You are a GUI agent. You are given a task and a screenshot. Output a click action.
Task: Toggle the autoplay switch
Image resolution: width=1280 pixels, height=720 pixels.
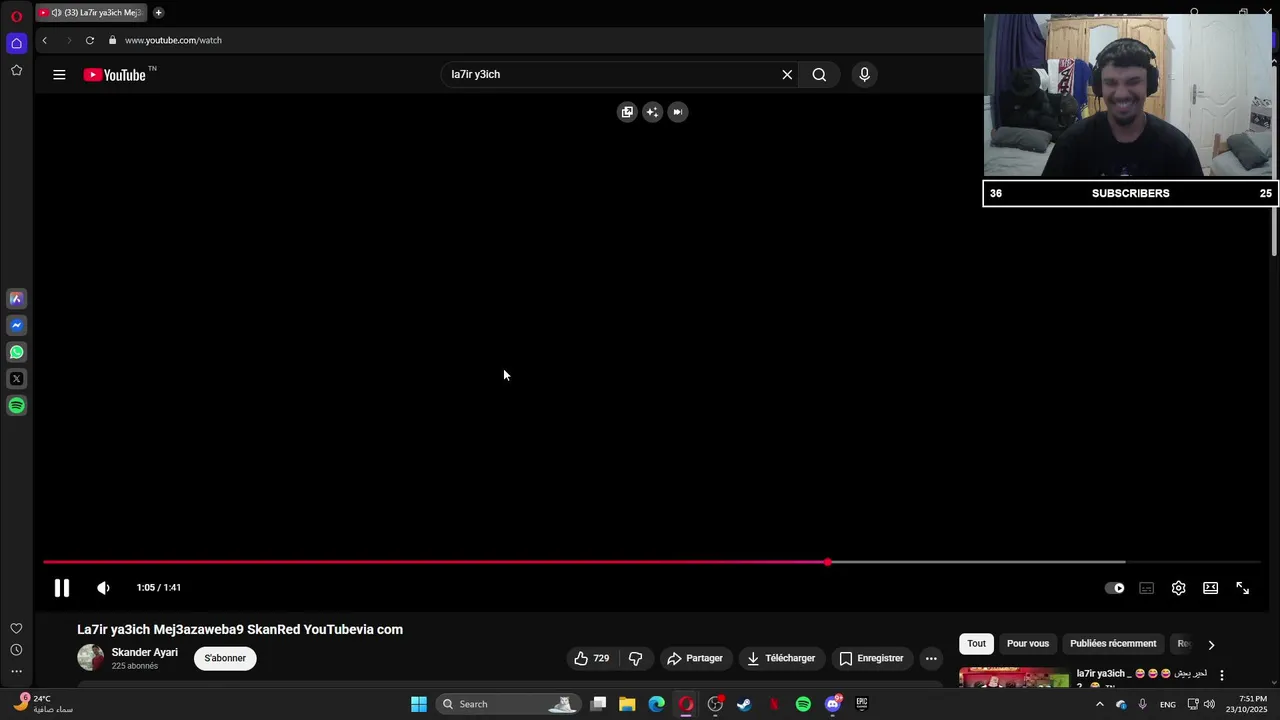1114,588
